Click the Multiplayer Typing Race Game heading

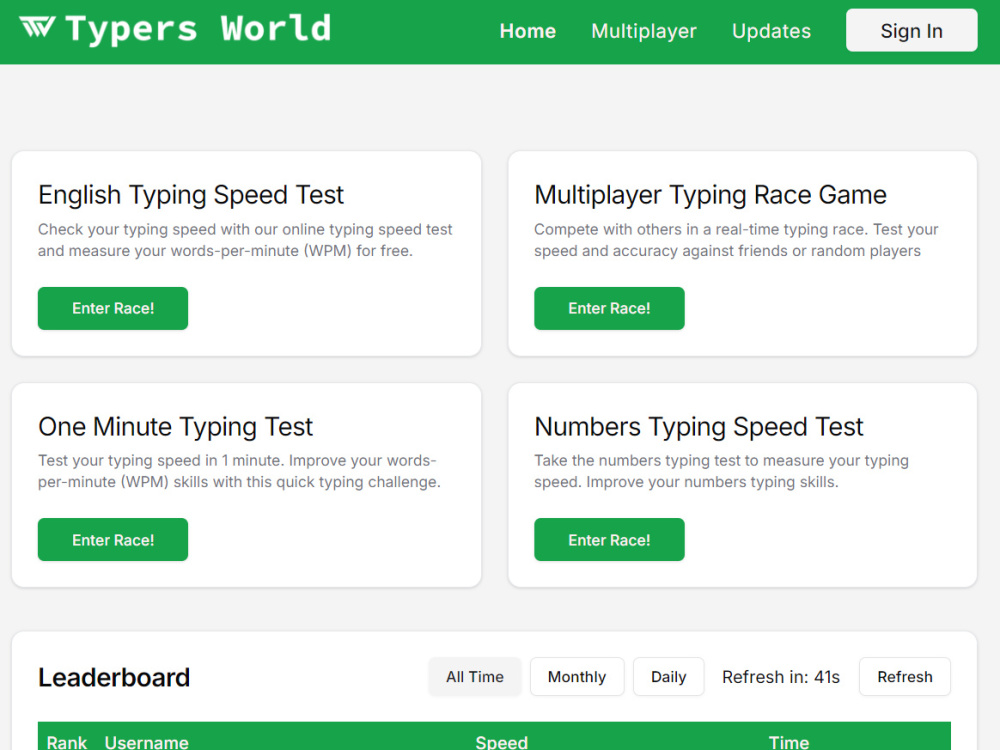tap(710, 195)
